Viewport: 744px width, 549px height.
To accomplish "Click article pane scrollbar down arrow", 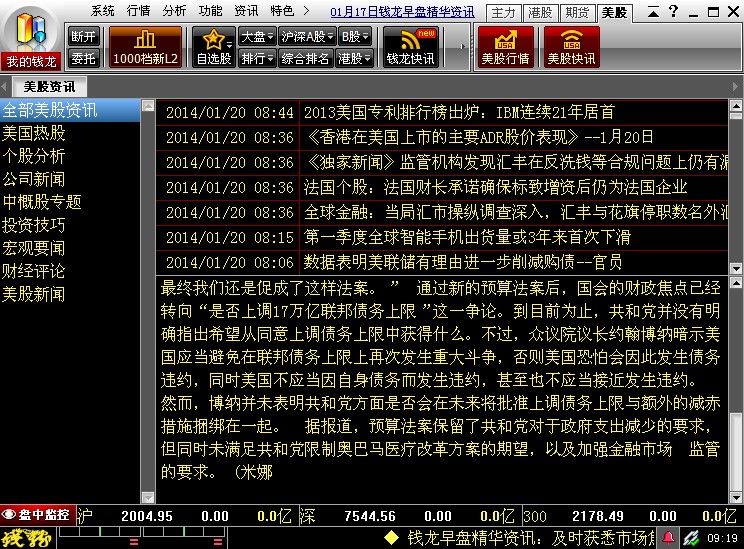I will pos(736,498).
